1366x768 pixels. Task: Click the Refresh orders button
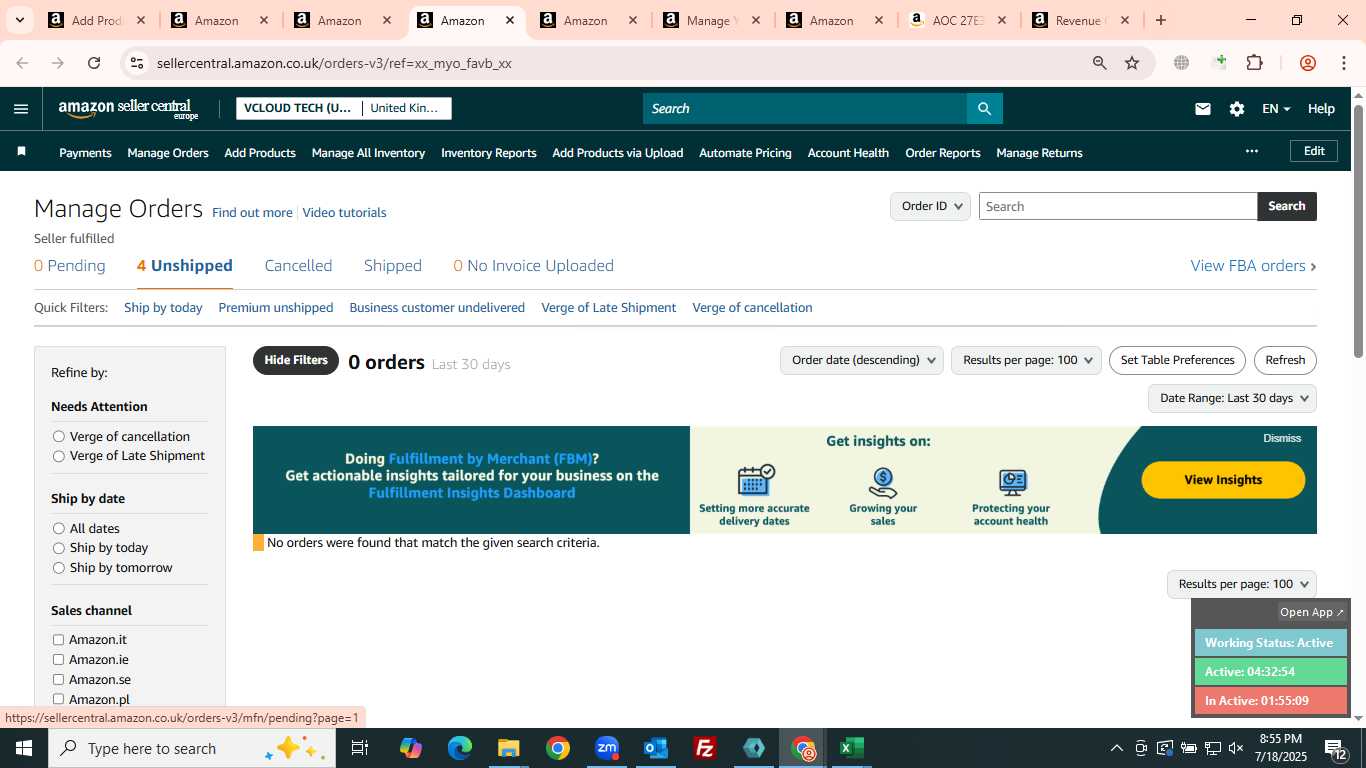click(x=1285, y=360)
